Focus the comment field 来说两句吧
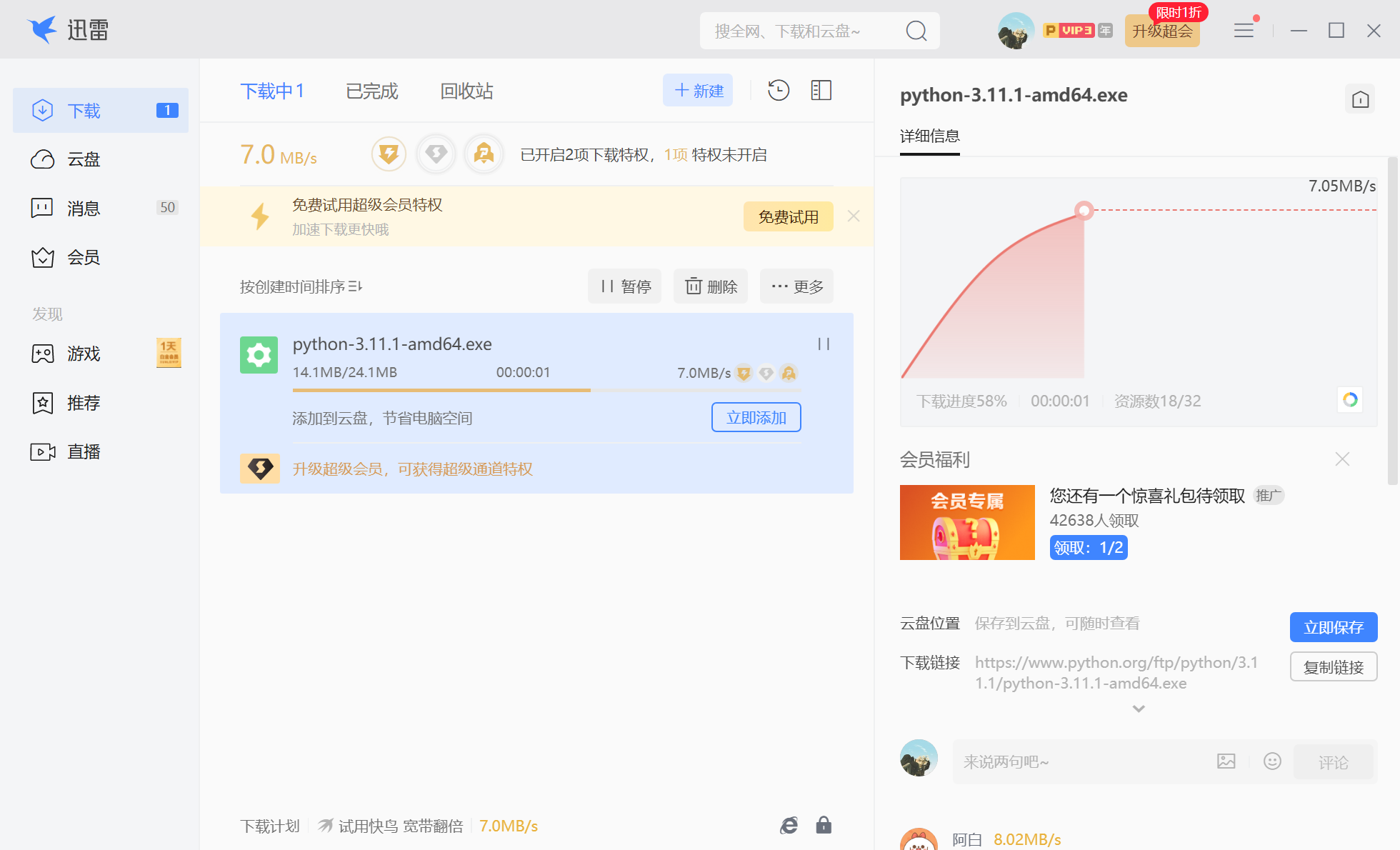Screen dimensions: 1400x850 click(1084, 761)
